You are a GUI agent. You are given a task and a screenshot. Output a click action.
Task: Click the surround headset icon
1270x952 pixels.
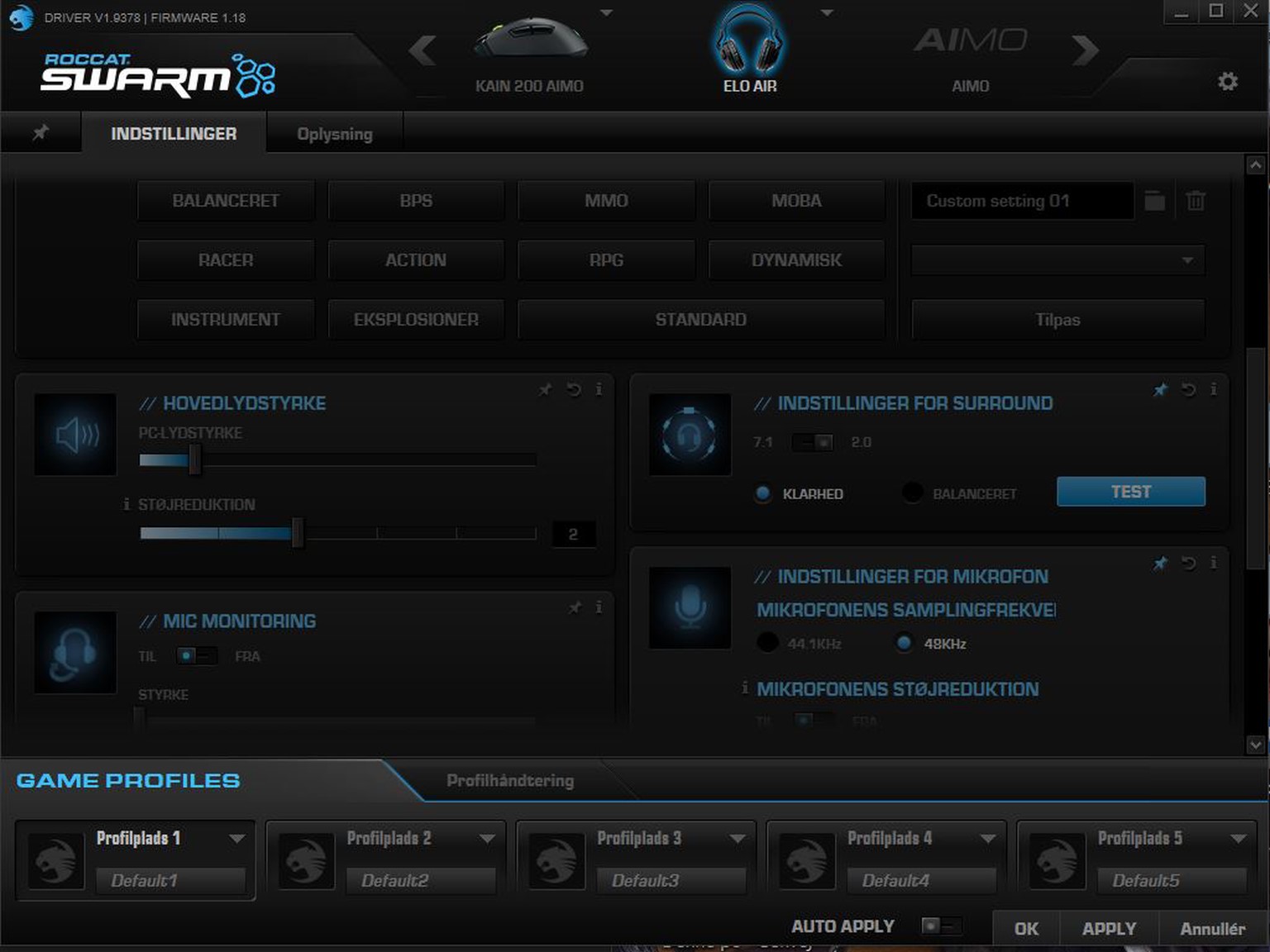pyautogui.click(x=690, y=434)
